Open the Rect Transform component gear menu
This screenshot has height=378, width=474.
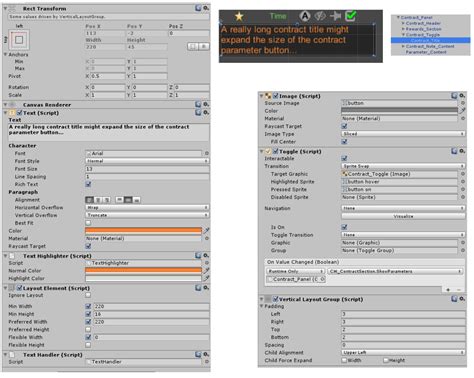206,8
